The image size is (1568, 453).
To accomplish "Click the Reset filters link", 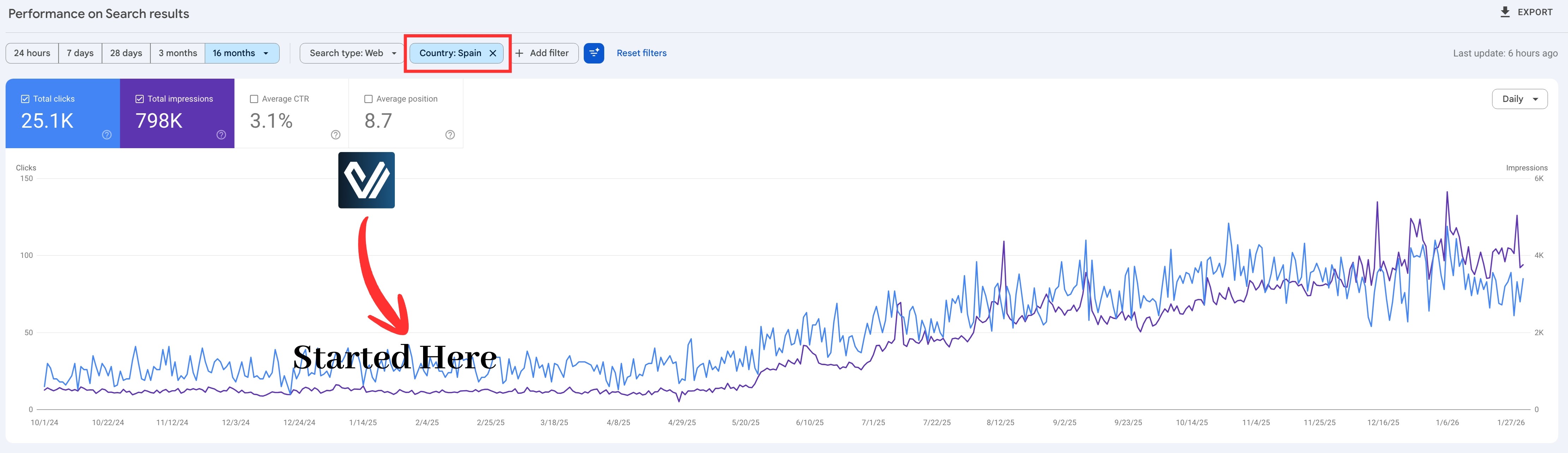I will [641, 53].
